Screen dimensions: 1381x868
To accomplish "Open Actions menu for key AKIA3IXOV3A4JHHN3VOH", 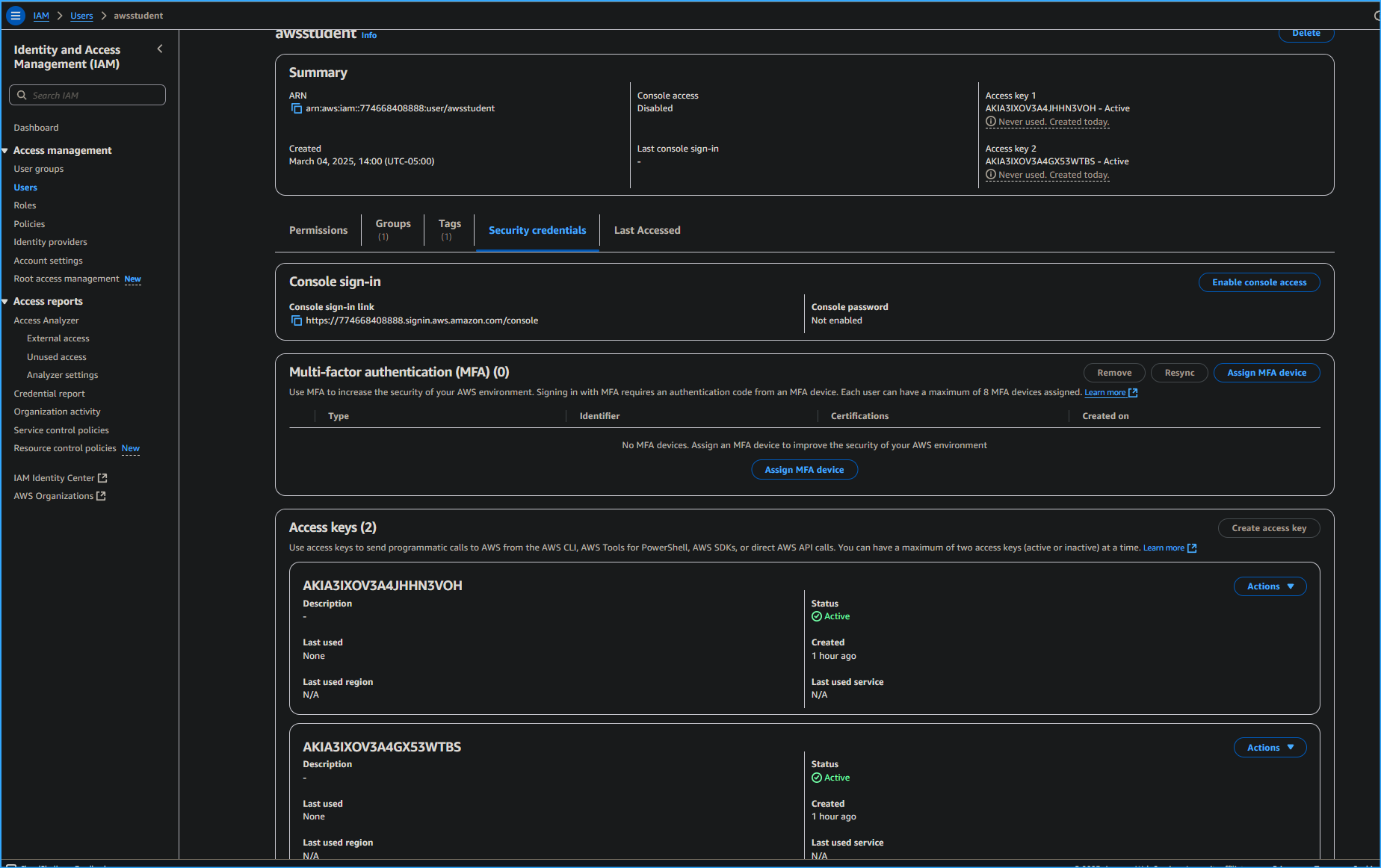I will [1269, 586].
